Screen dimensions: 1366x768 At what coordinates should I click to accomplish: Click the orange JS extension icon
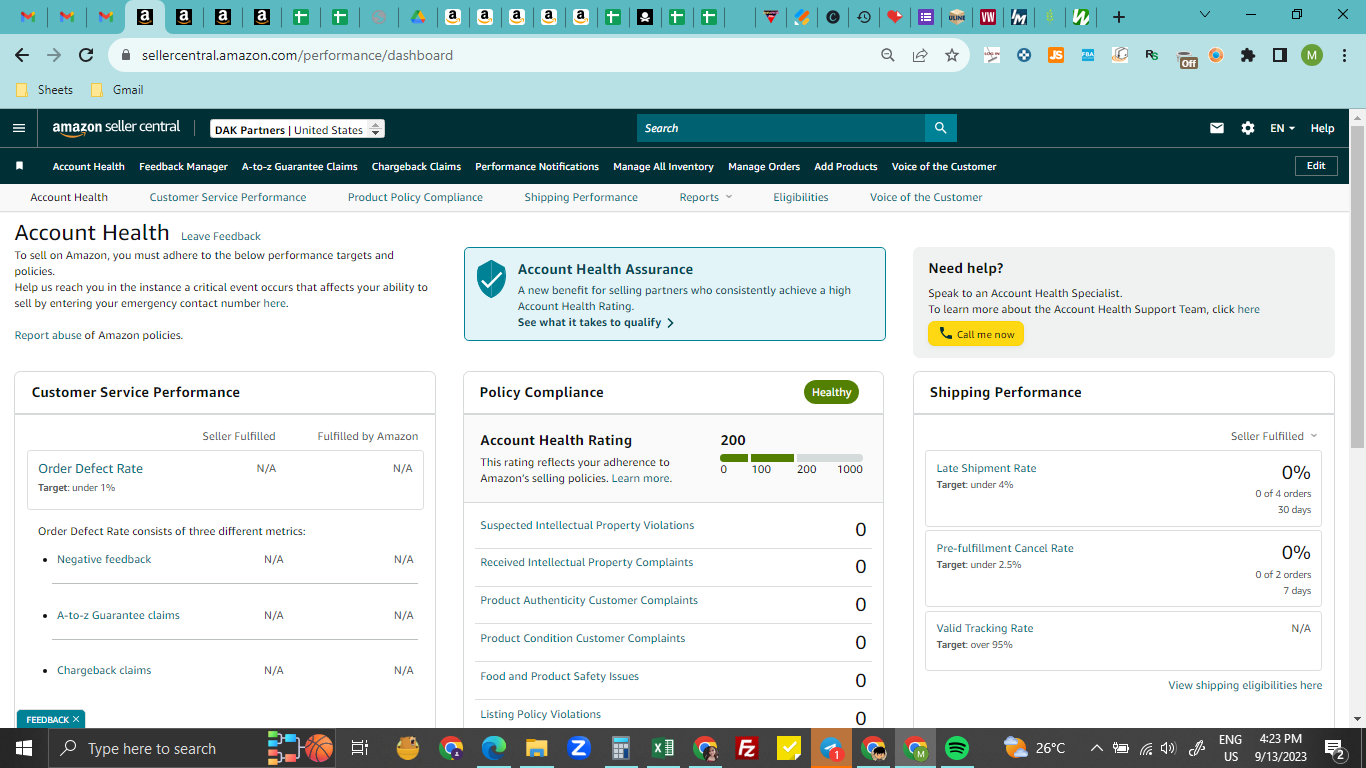pyautogui.click(x=1056, y=55)
